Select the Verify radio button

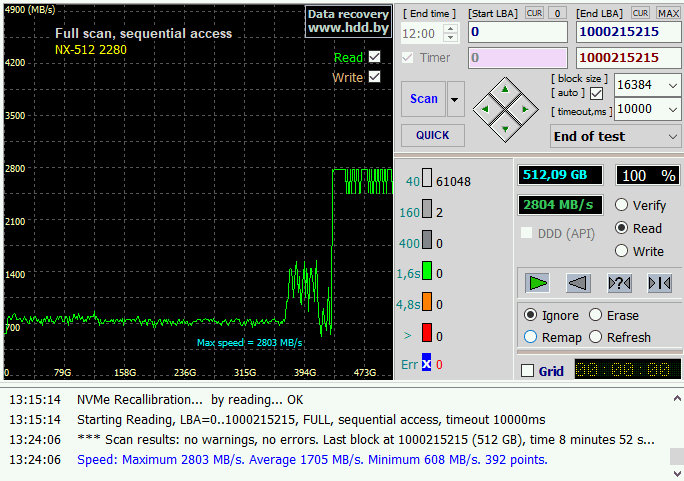621,205
